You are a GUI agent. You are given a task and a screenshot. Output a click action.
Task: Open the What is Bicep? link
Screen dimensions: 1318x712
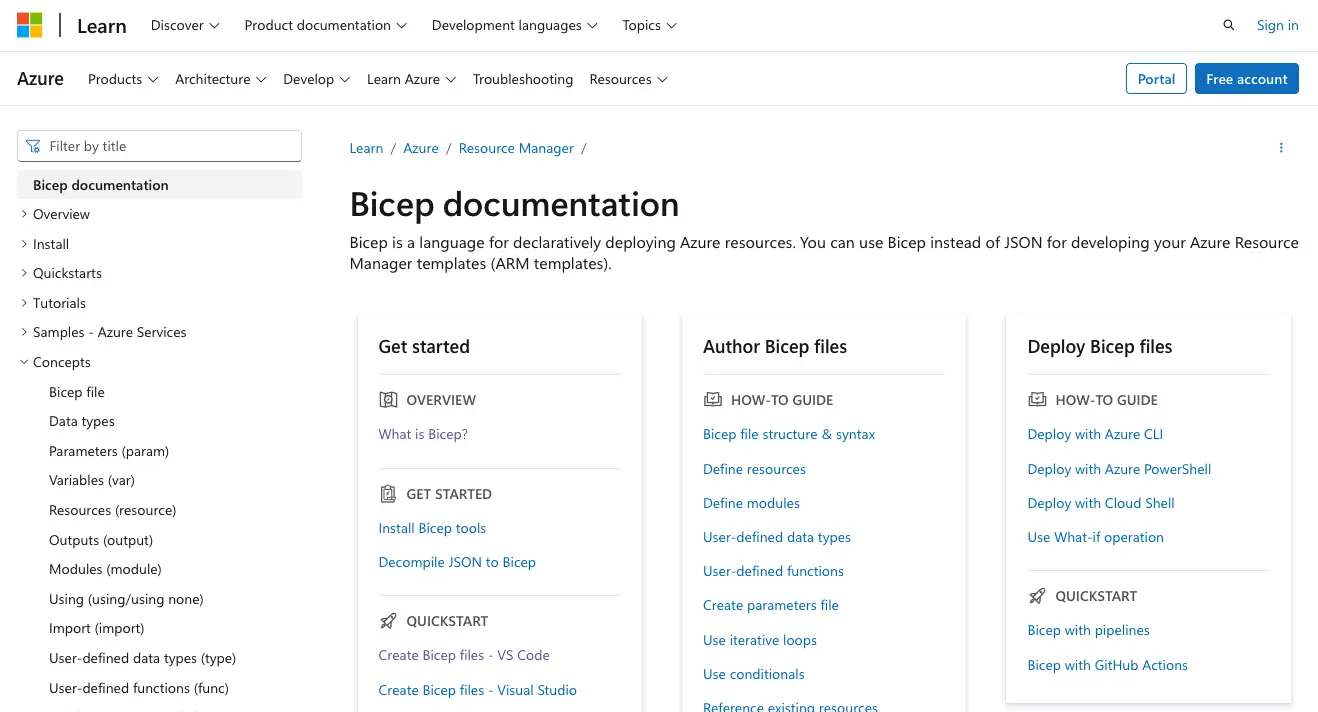423,434
